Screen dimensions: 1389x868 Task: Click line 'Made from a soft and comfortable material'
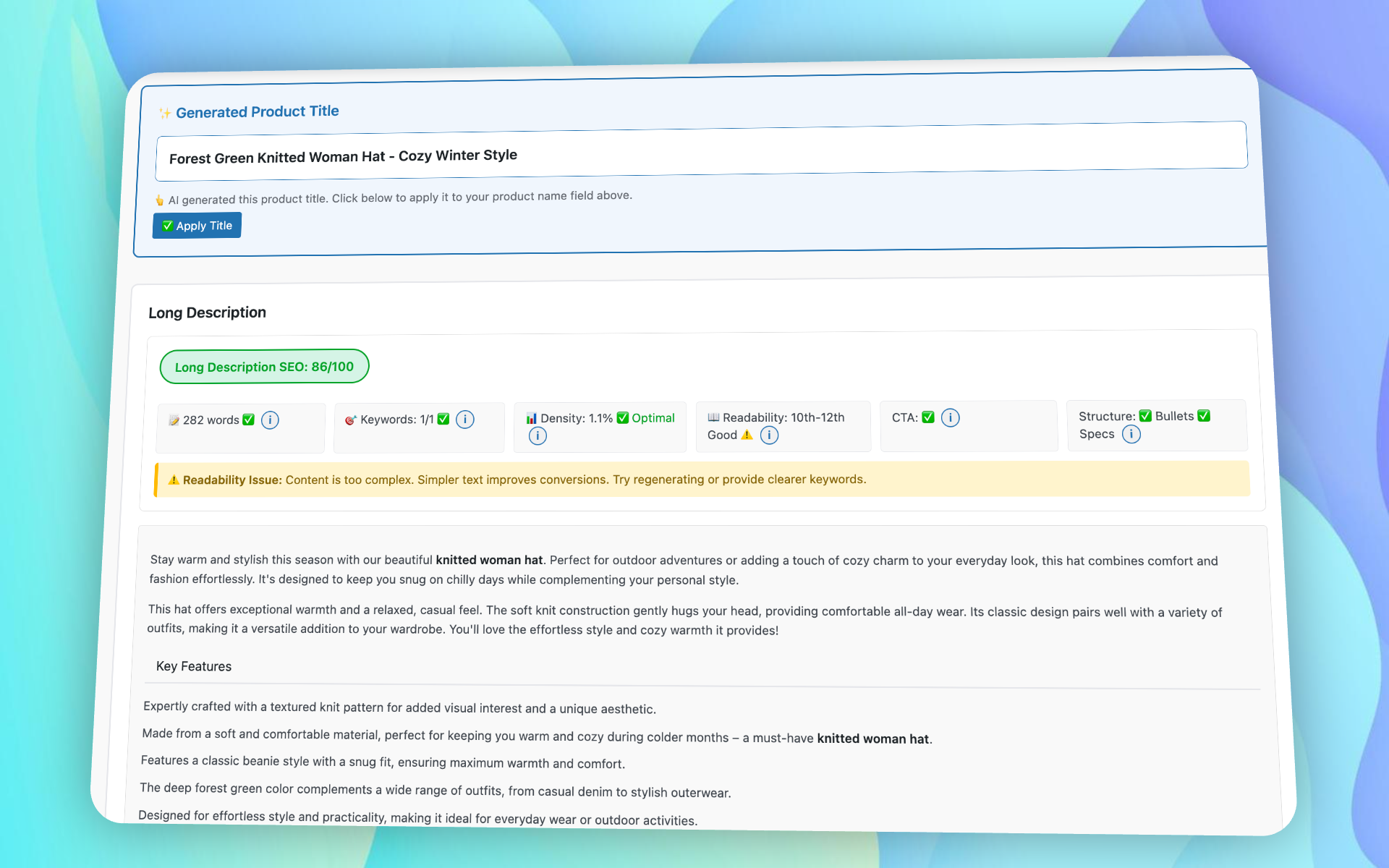click(538, 736)
